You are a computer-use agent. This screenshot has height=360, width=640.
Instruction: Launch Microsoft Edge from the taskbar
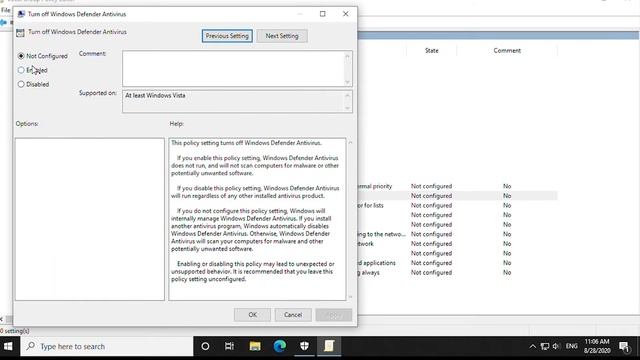[280, 347]
